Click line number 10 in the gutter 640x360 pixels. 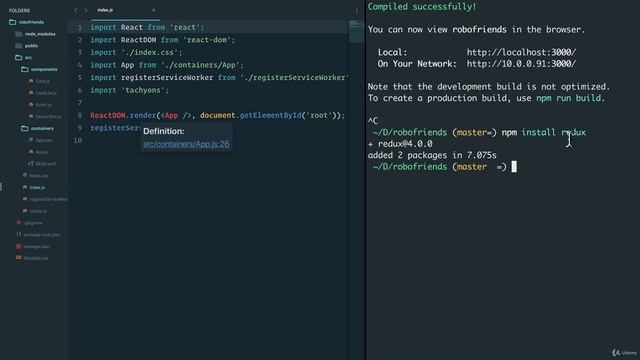[78, 140]
